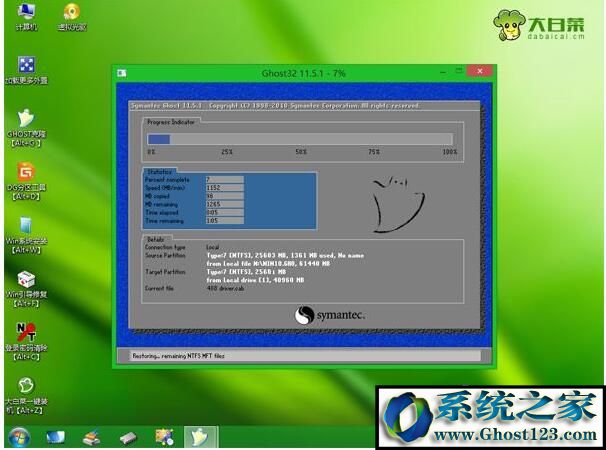Click the Speed (MB/min) value field
606x450 pixels.
point(225,188)
